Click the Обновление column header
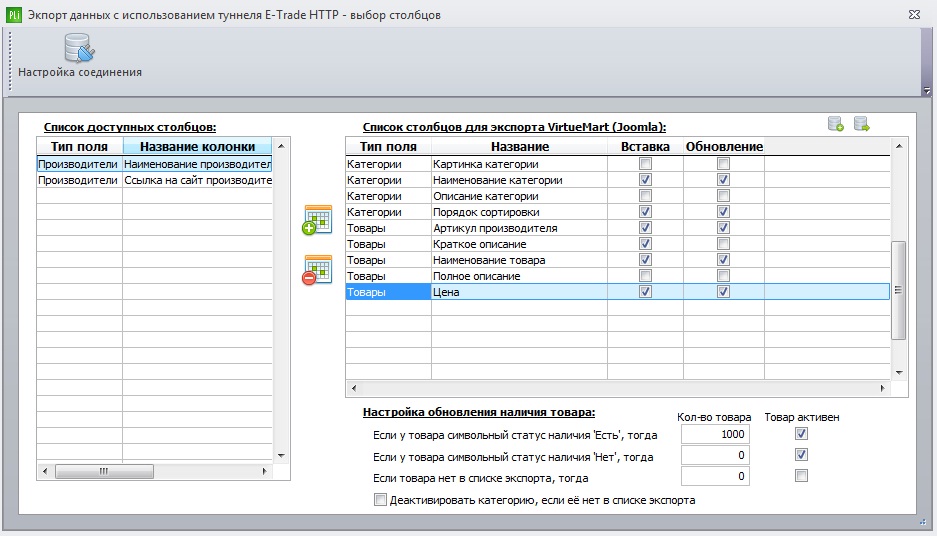The height and width of the screenshot is (536, 937). coord(724,146)
